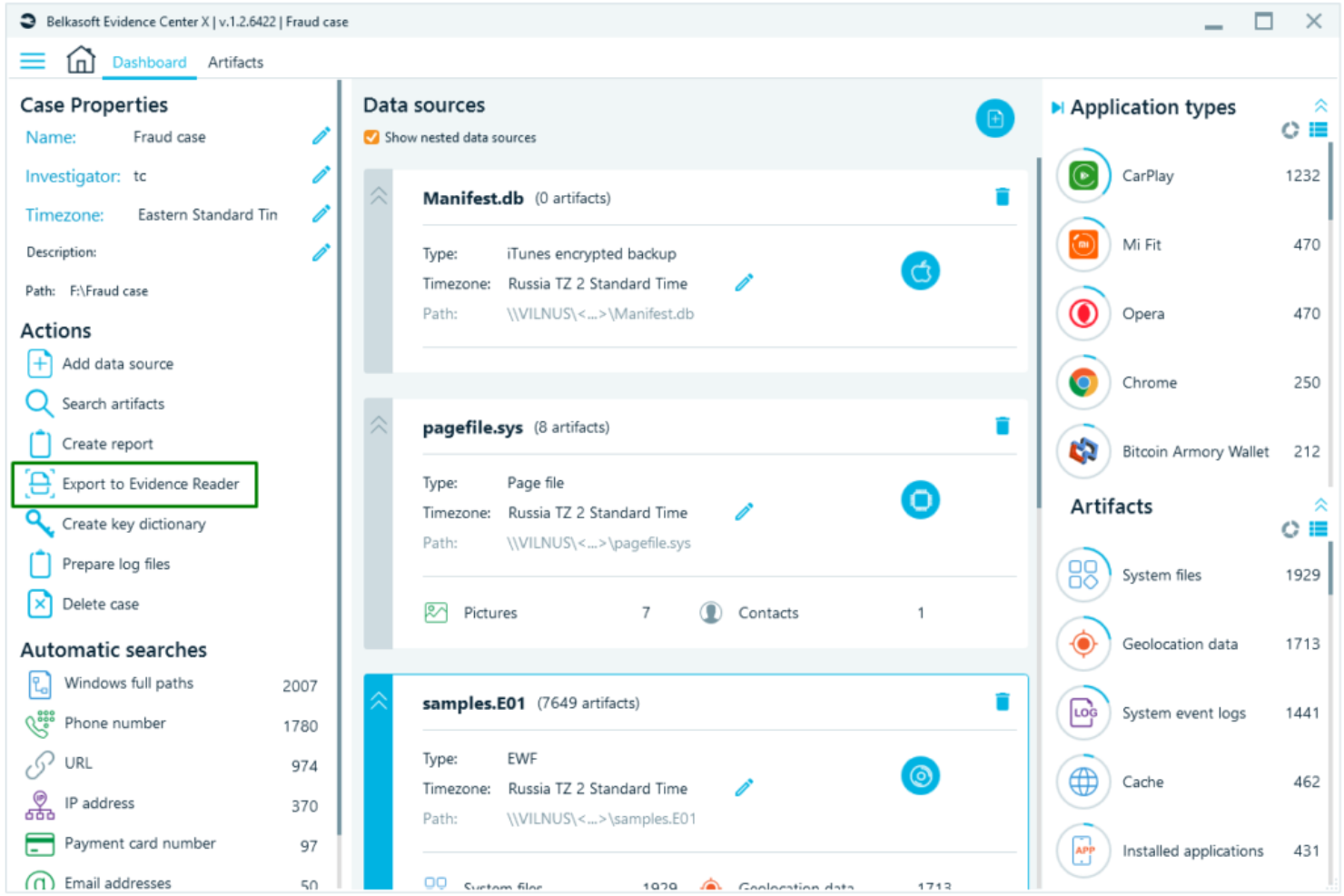Edit the case Name field

[x=321, y=136]
